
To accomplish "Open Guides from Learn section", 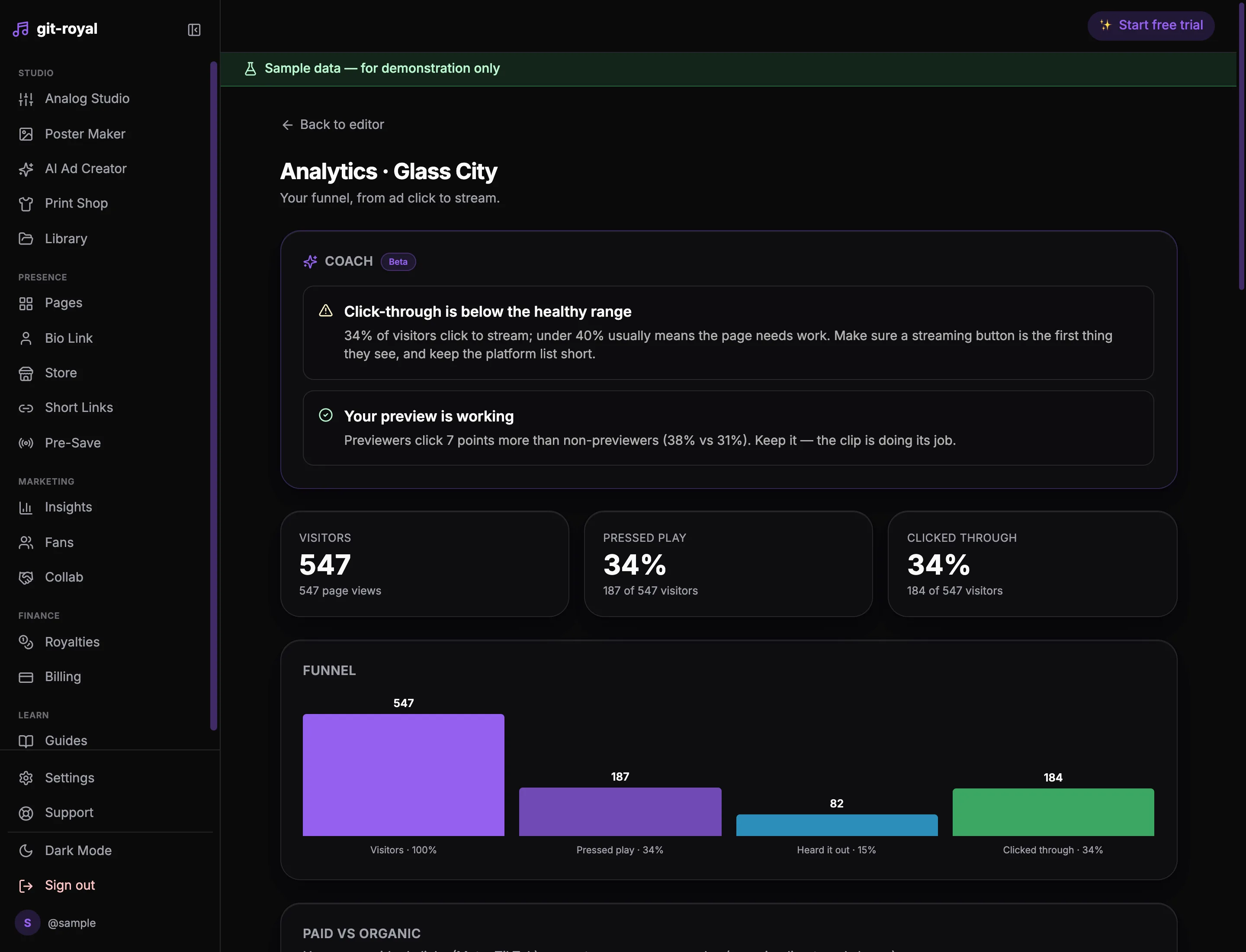I will [x=110, y=741].
